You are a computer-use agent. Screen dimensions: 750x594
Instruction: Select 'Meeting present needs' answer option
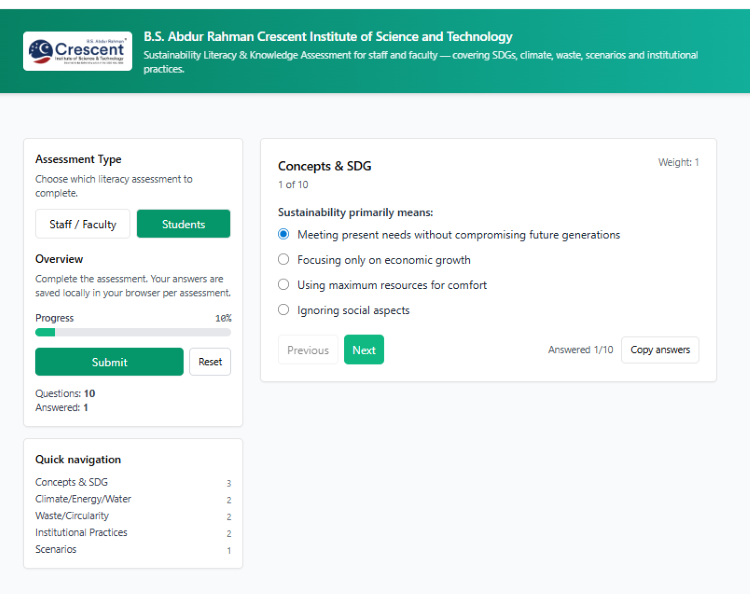[x=284, y=235]
